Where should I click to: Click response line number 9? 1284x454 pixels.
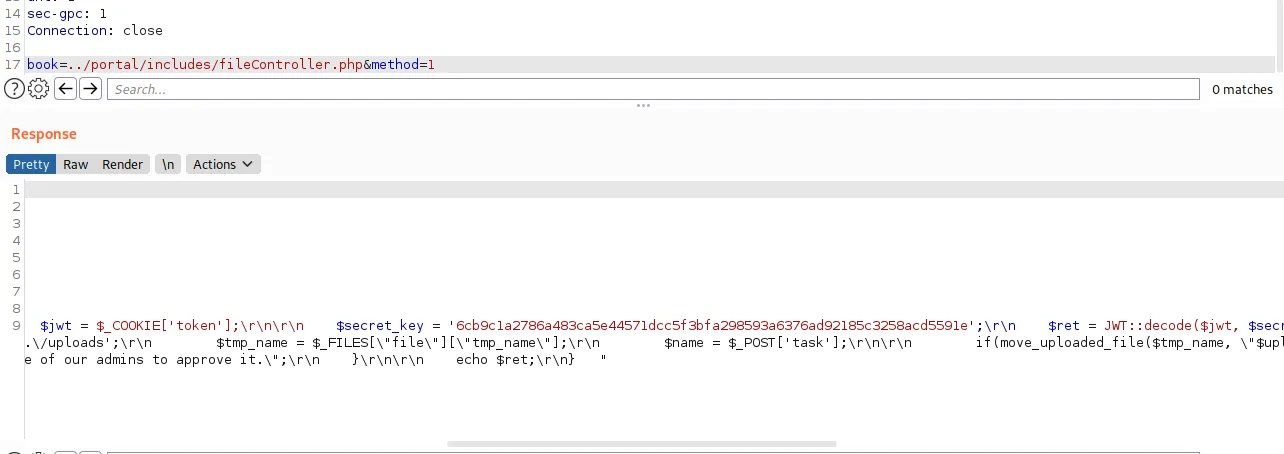[x=16, y=325]
